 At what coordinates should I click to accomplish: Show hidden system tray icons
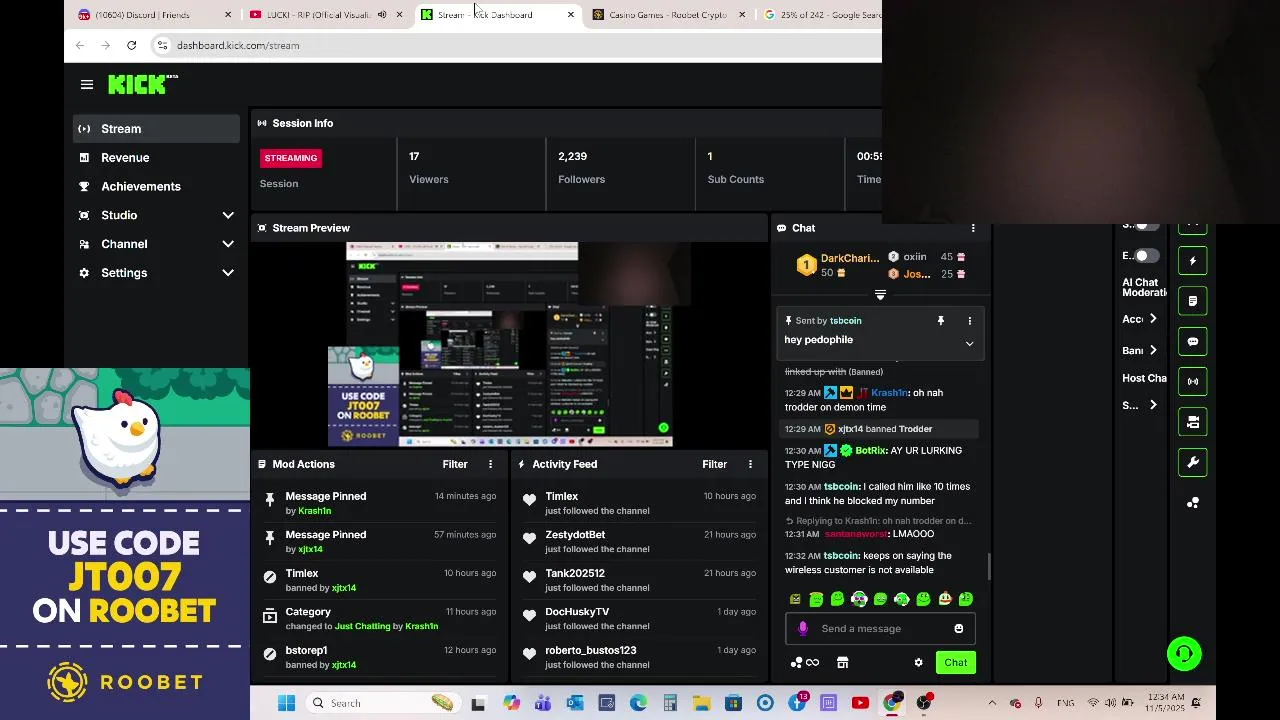click(x=992, y=703)
